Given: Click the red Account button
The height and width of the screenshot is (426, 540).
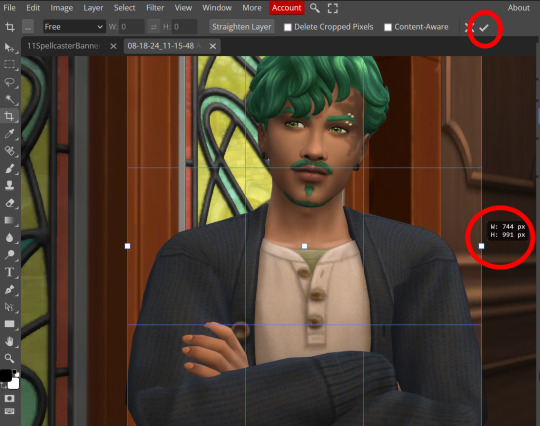Looking at the screenshot, I should pyautogui.click(x=287, y=8).
